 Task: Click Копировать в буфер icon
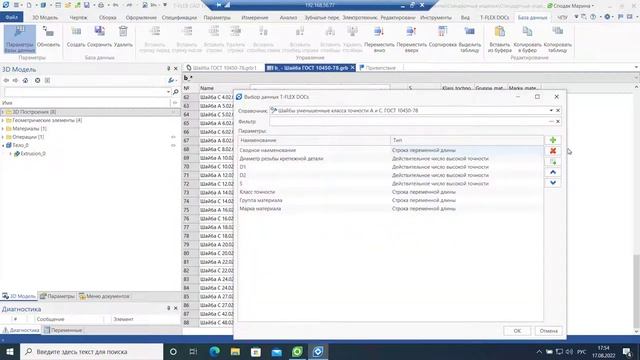(x=527, y=39)
